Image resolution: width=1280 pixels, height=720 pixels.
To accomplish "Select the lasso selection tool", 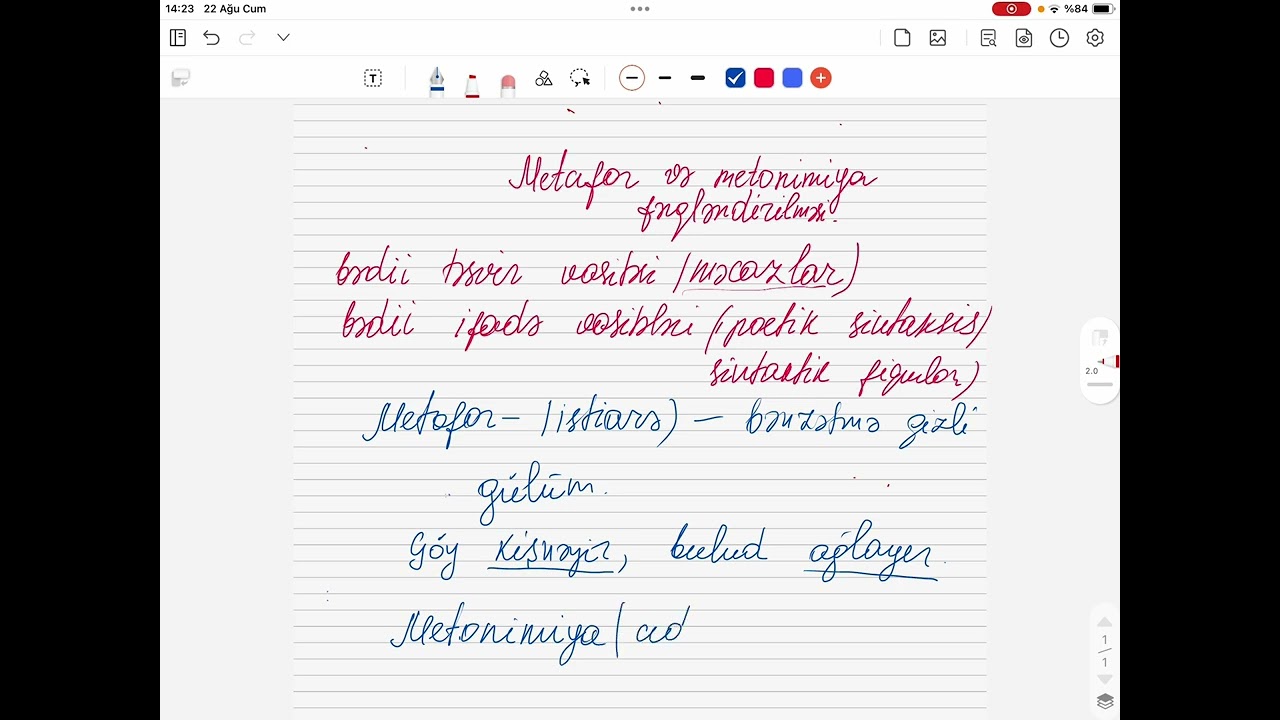I will click(580, 78).
